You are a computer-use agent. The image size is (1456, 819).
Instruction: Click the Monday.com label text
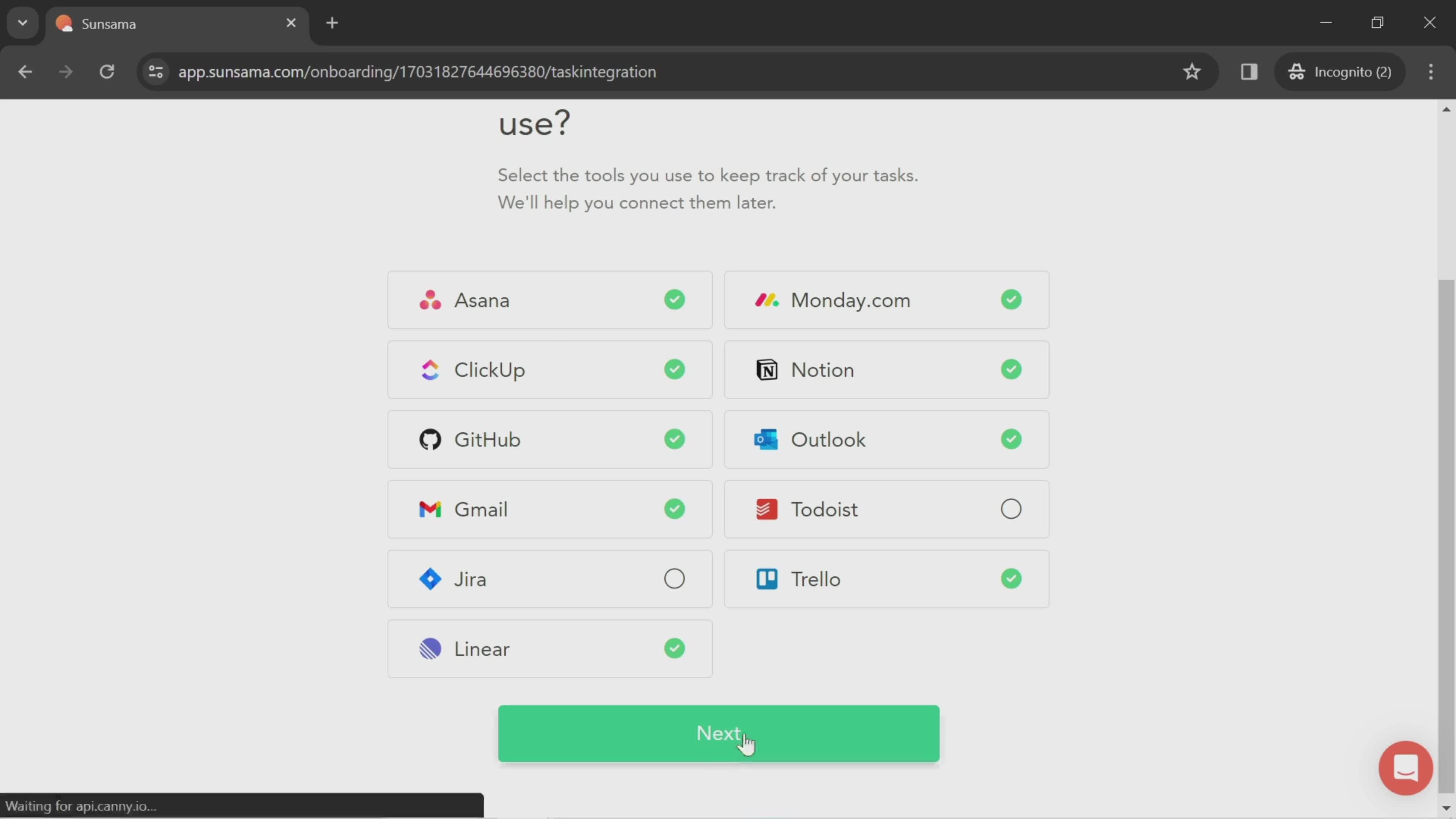click(850, 301)
